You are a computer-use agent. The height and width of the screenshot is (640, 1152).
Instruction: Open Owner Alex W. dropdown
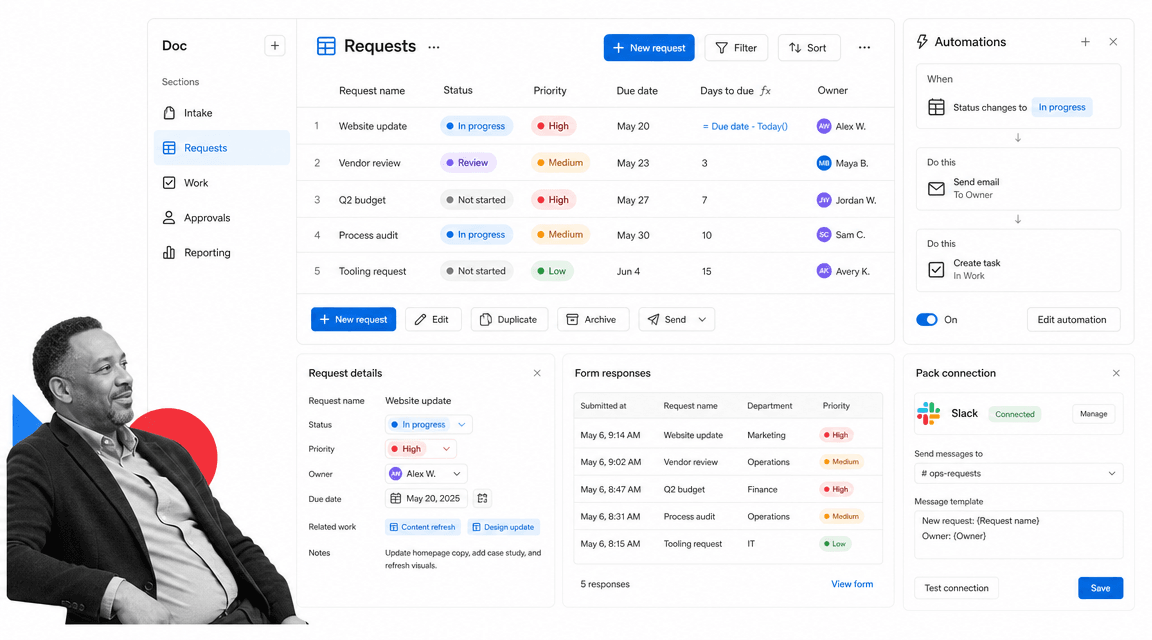click(x=426, y=474)
